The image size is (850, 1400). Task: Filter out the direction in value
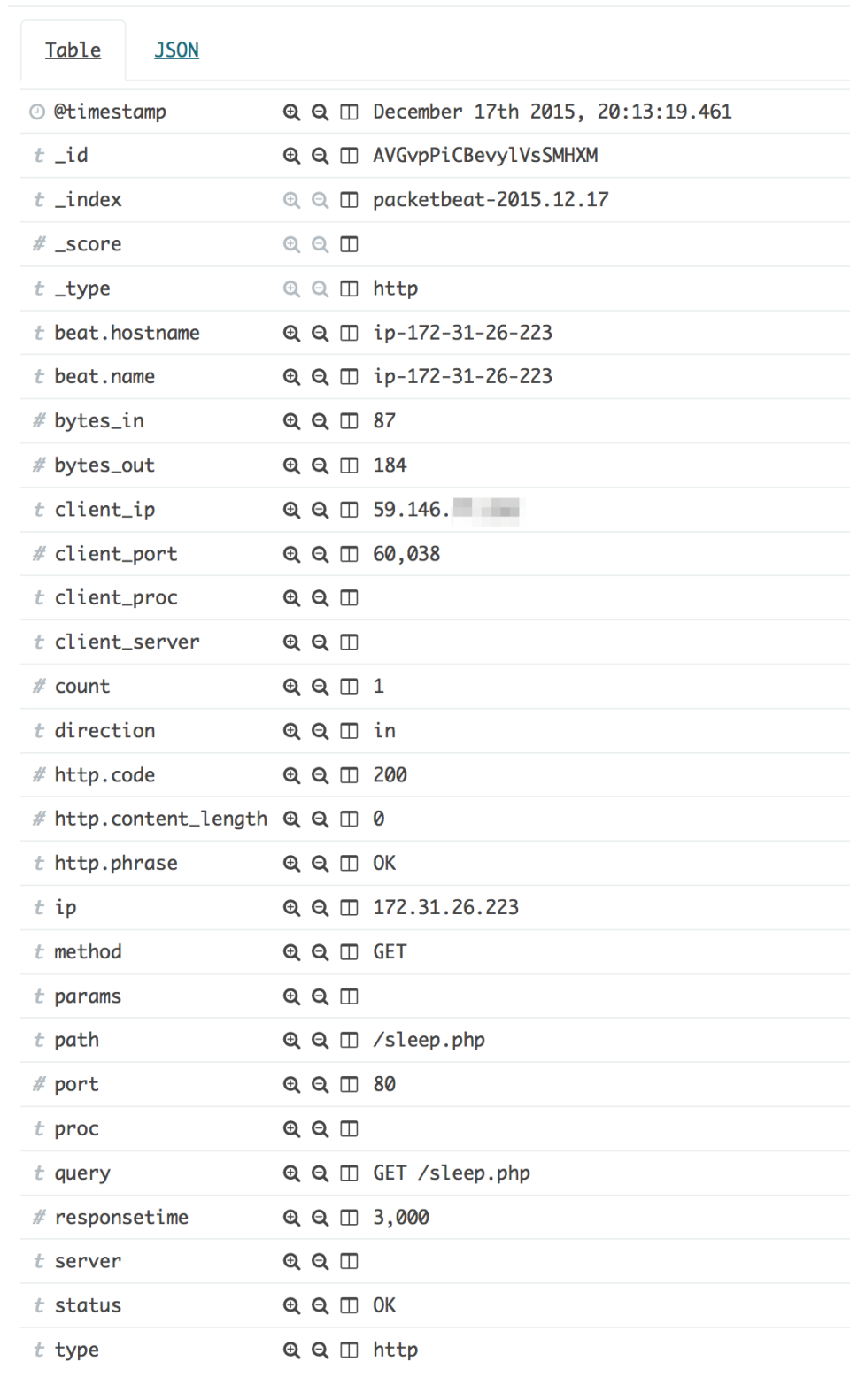(x=320, y=731)
